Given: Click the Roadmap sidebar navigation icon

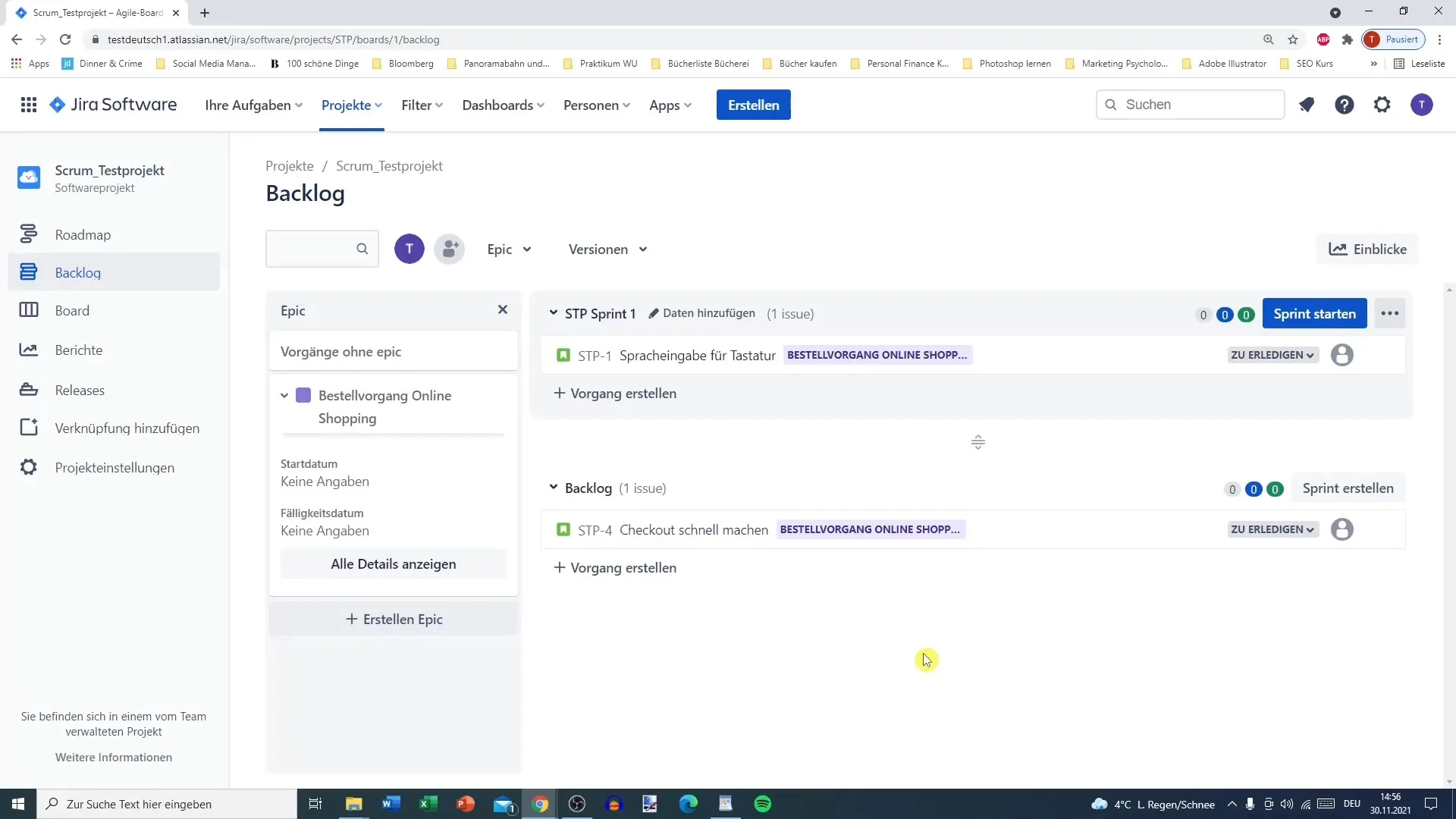Looking at the screenshot, I should tap(28, 234).
